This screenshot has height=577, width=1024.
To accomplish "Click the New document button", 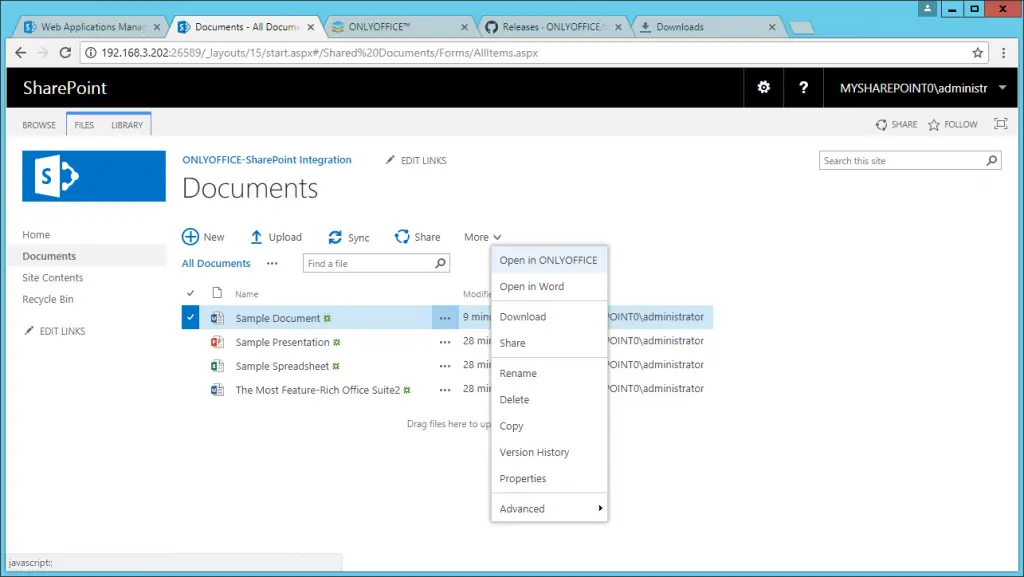I will pyautogui.click(x=203, y=237).
